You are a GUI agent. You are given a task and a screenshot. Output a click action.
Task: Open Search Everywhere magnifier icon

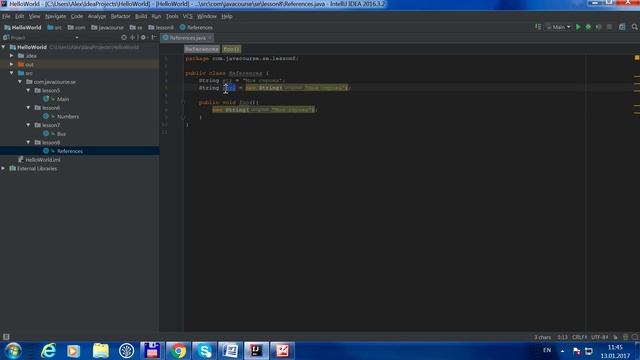[x=635, y=27]
